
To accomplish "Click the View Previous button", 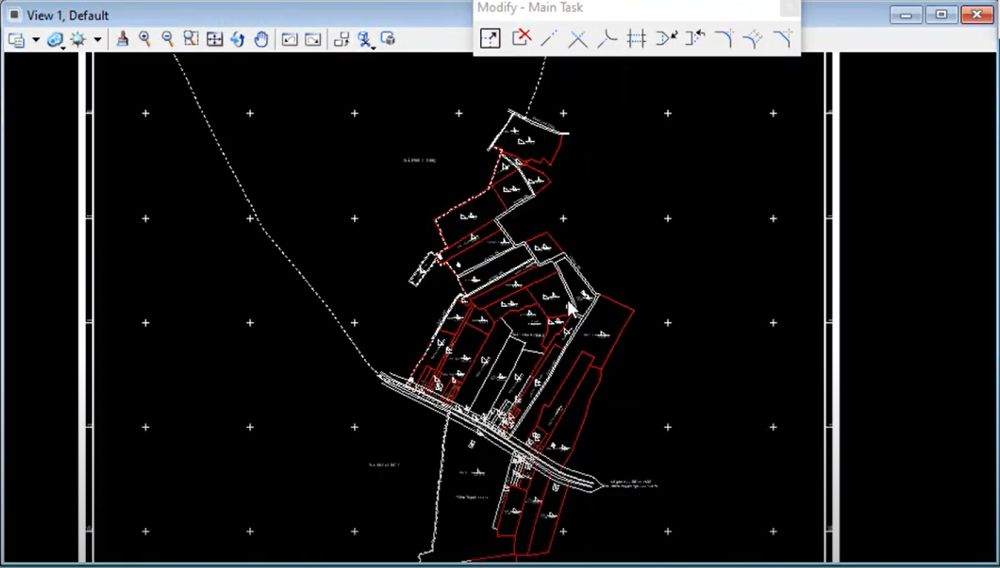I will point(290,40).
